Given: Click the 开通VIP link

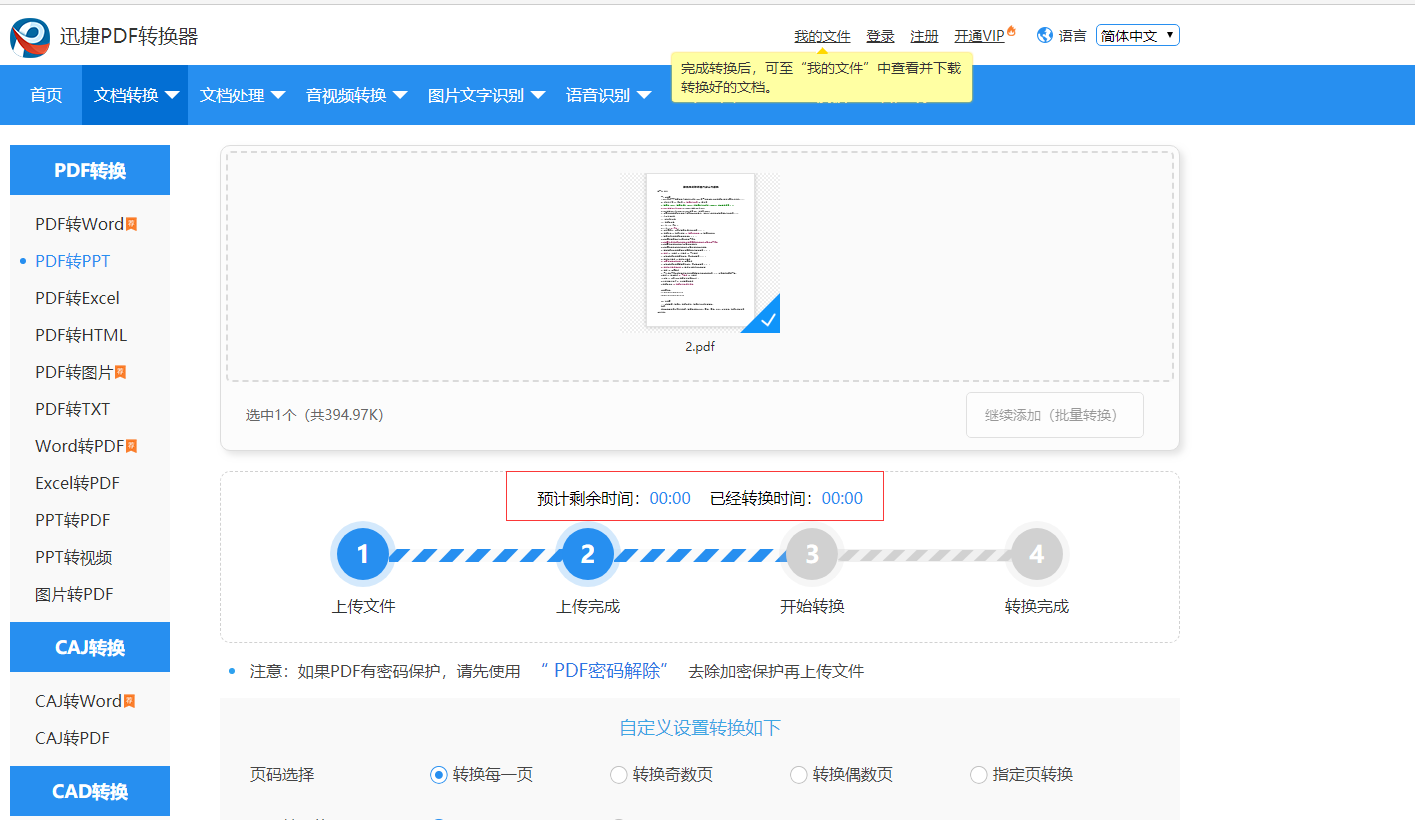Looking at the screenshot, I should 979,36.
